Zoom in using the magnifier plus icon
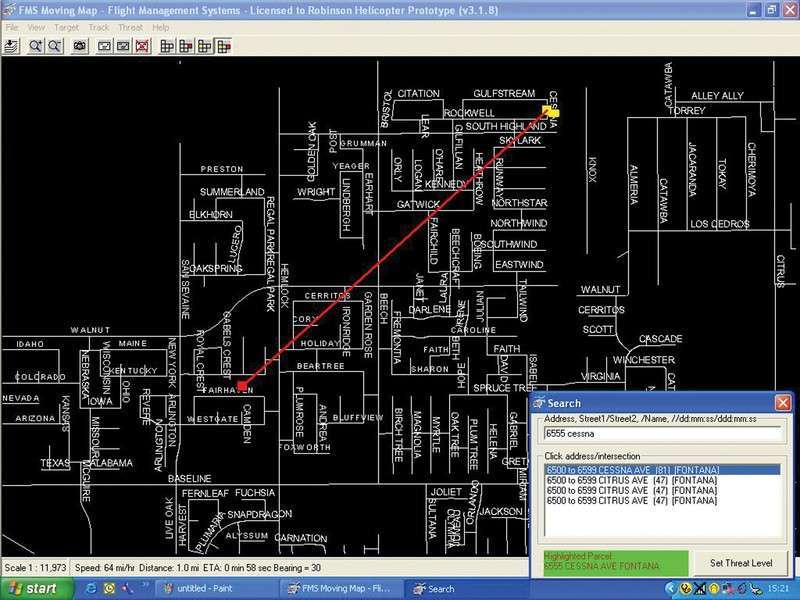The image size is (800, 600). point(35,46)
